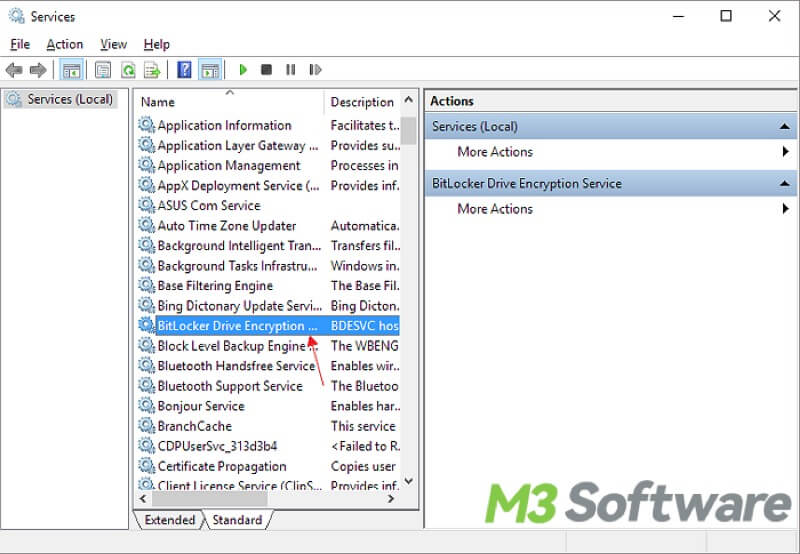Restart the service with restart icon
800x554 pixels.
pyautogui.click(x=315, y=69)
